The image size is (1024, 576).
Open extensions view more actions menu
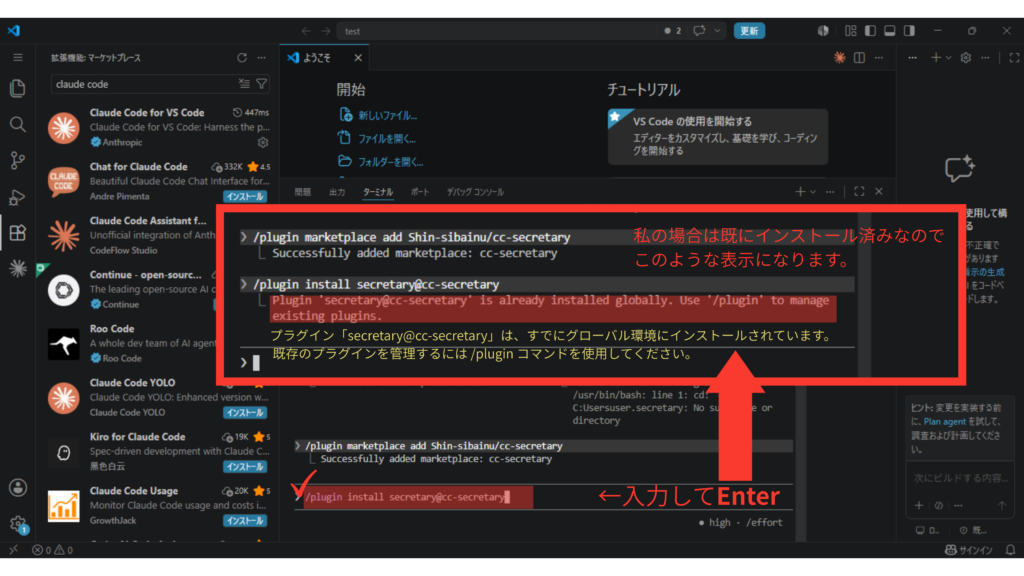pyautogui.click(x=262, y=57)
